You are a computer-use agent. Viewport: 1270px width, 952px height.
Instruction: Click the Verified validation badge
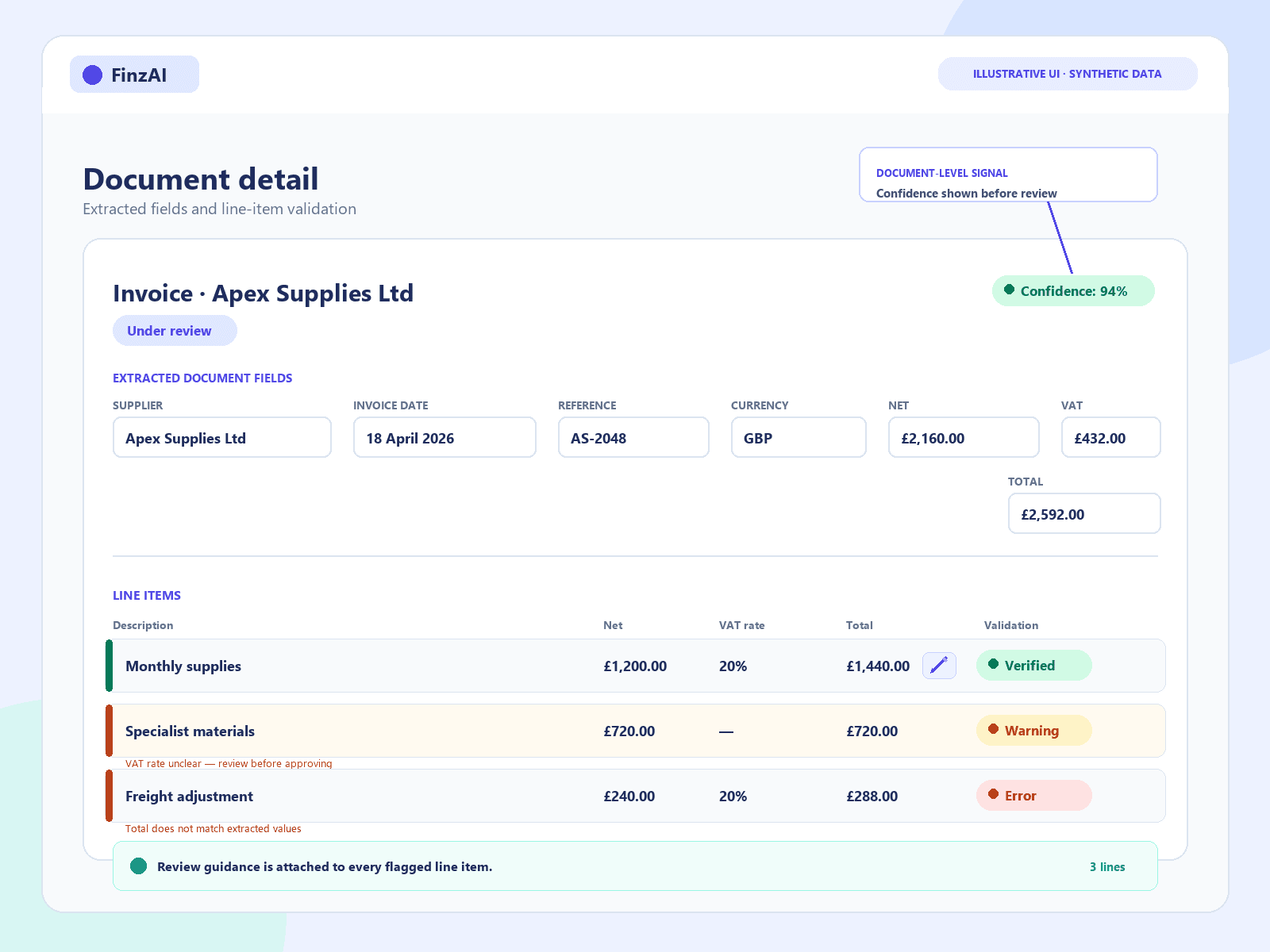point(1034,666)
